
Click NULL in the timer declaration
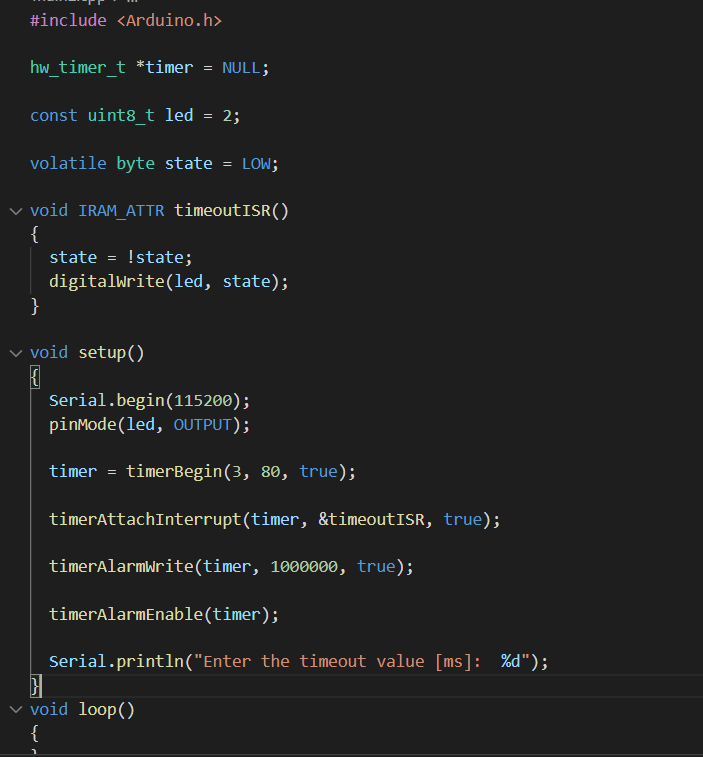(241, 68)
